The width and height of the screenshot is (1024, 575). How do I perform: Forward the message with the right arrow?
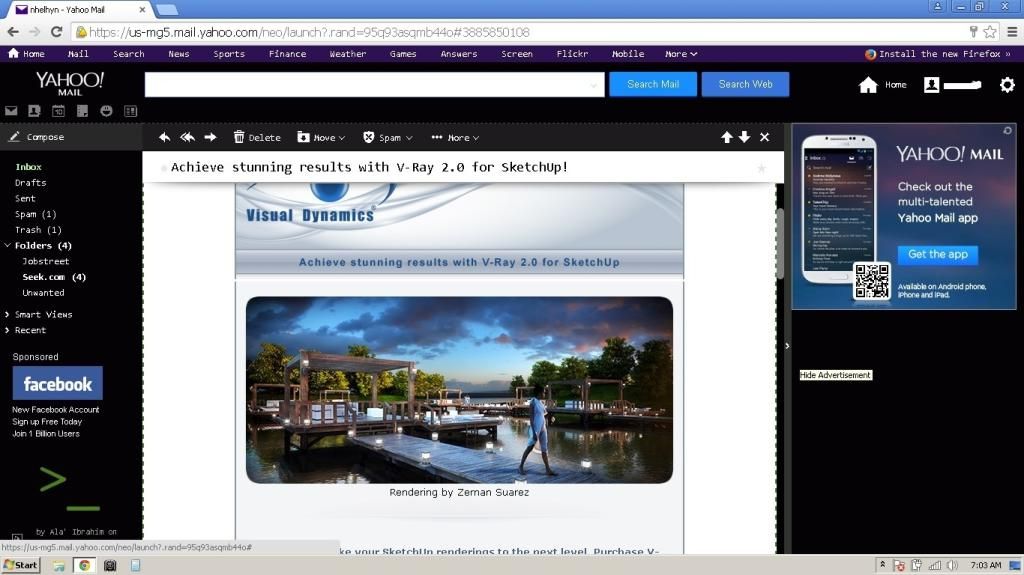pos(210,137)
